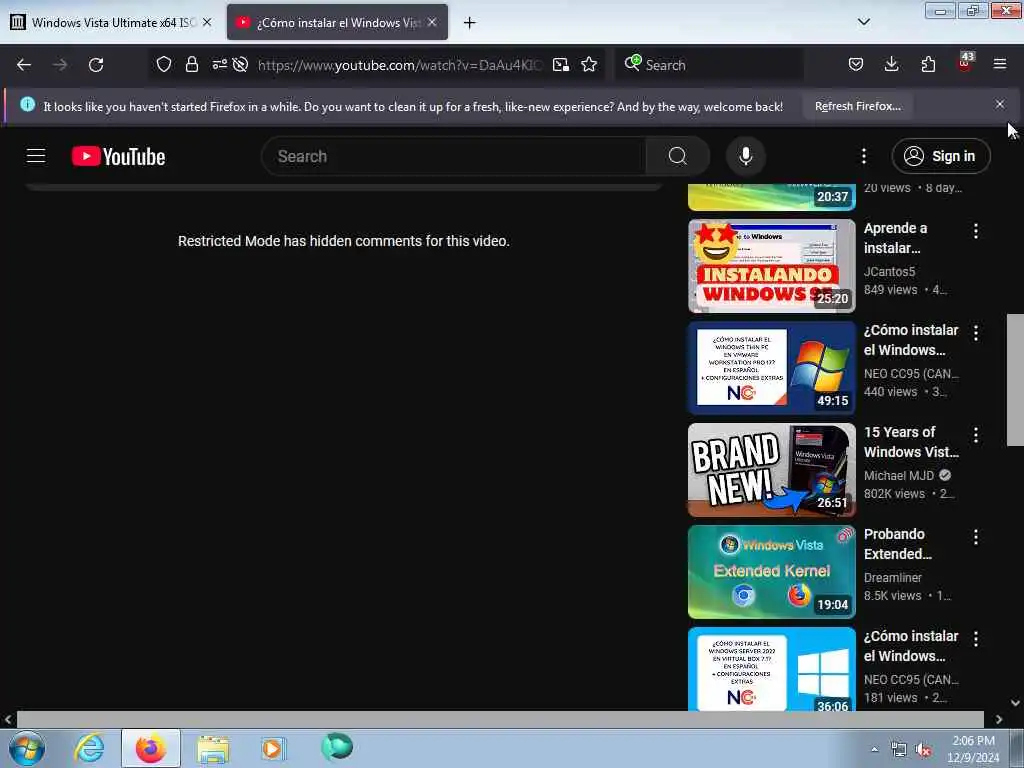Click the vertical page scrollbar thumb
The image size is (1024, 768).
coord(1015,380)
